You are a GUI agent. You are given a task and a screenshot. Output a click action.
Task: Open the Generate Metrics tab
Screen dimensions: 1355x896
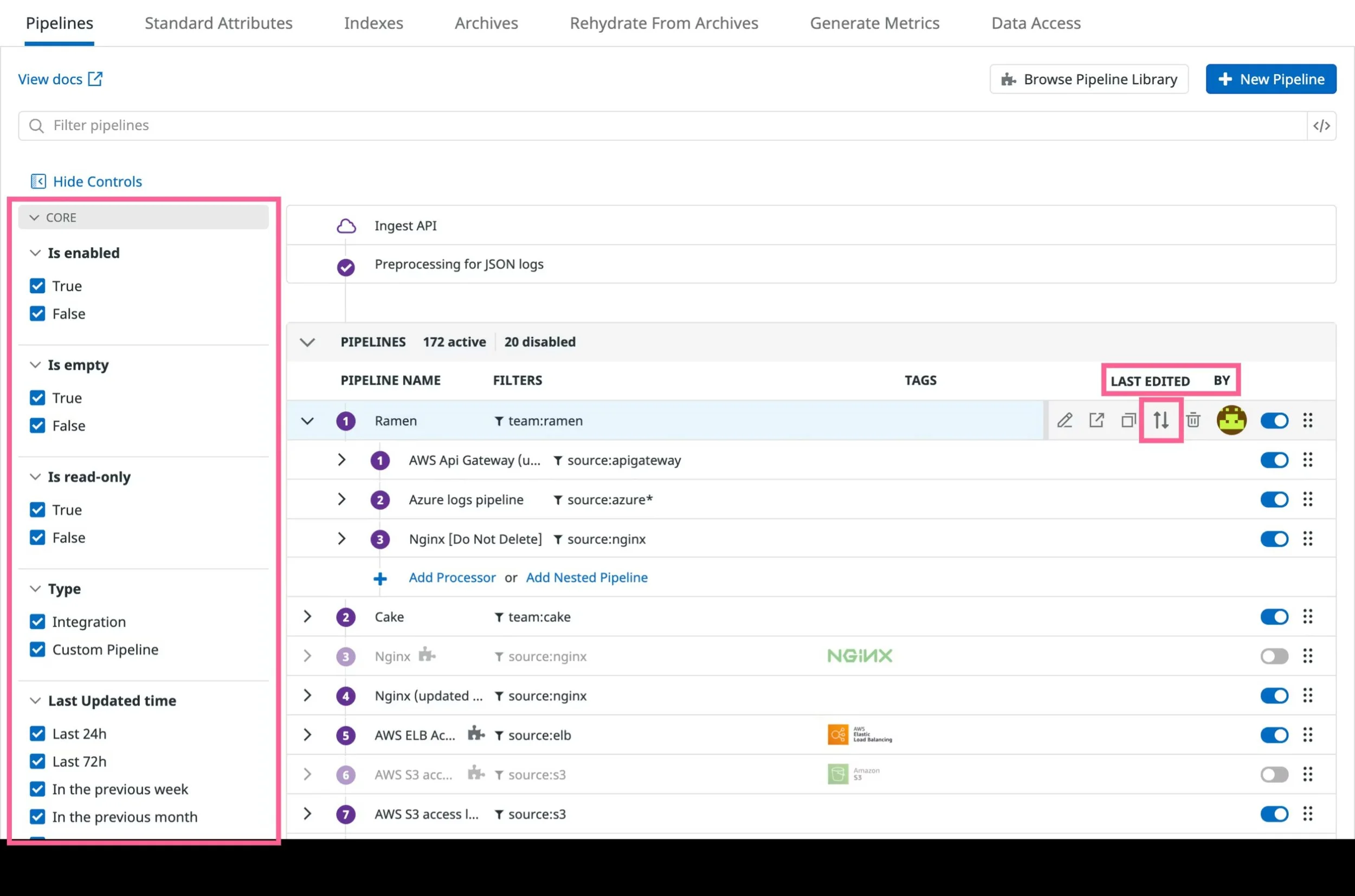point(875,23)
